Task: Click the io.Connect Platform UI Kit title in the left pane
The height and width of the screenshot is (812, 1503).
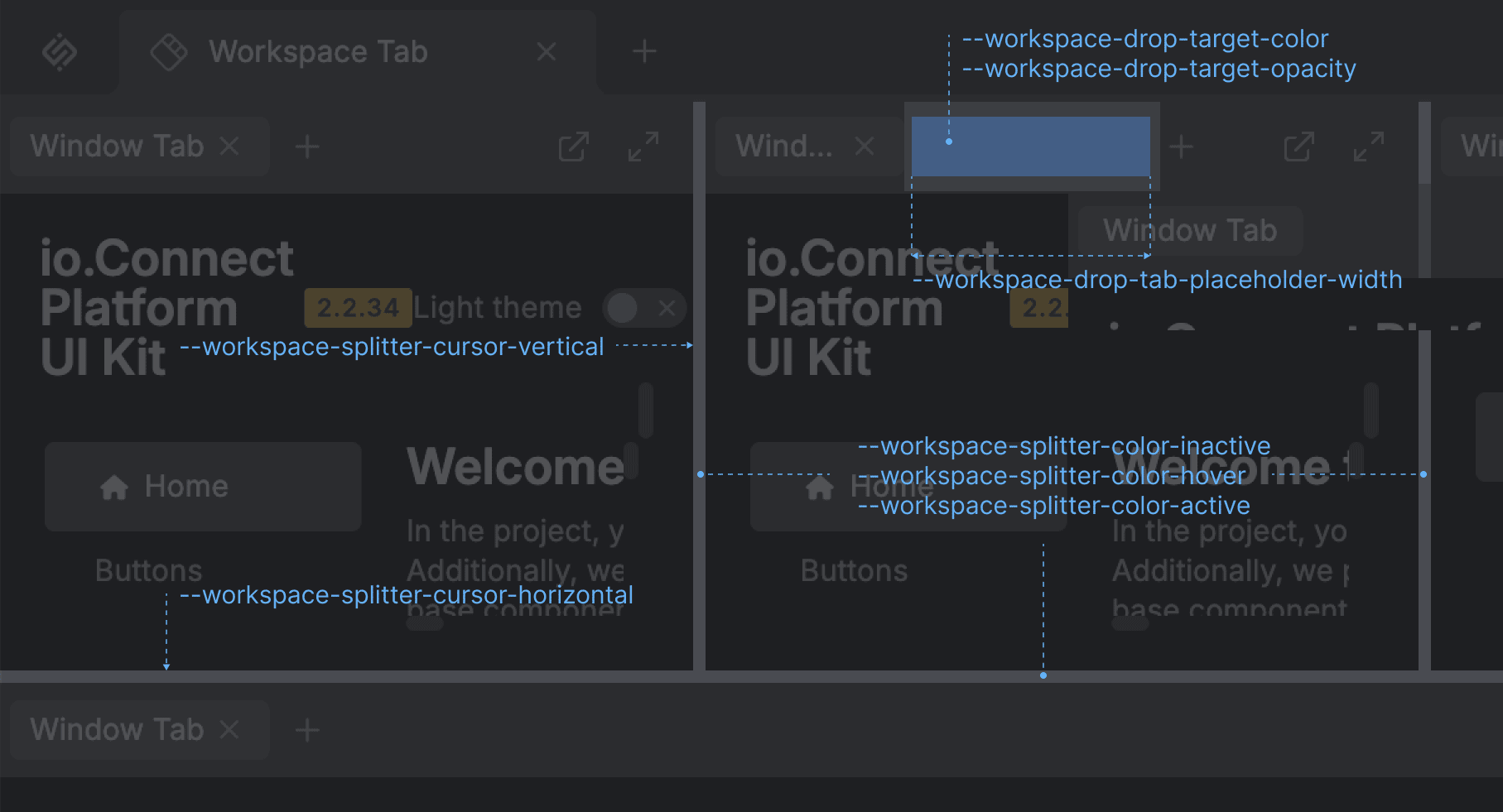Action: (166, 308)
